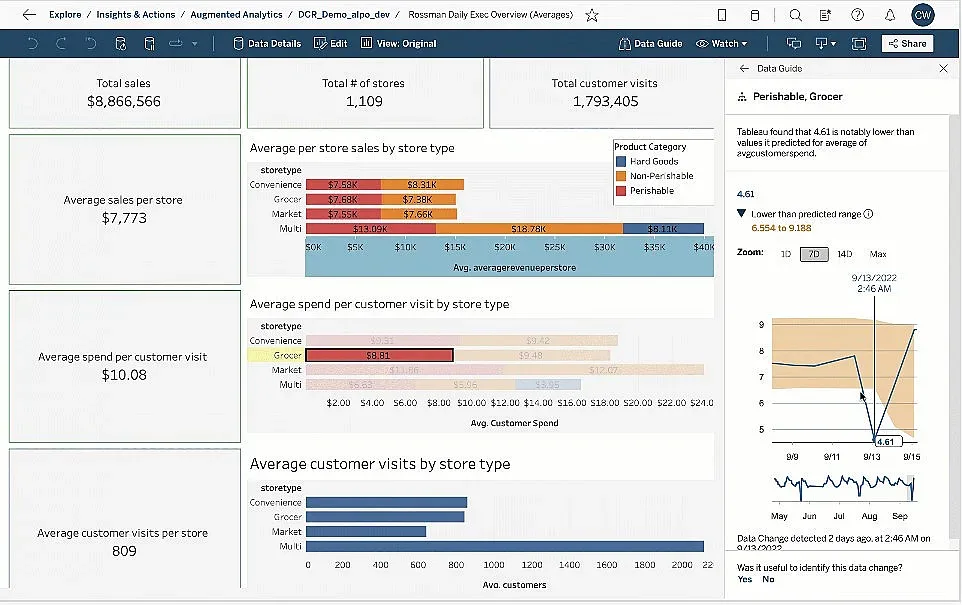The height and width of the screenshot is (605, 962).
Task: Select the 14D zoom option
Action: [x=845, y=254]
